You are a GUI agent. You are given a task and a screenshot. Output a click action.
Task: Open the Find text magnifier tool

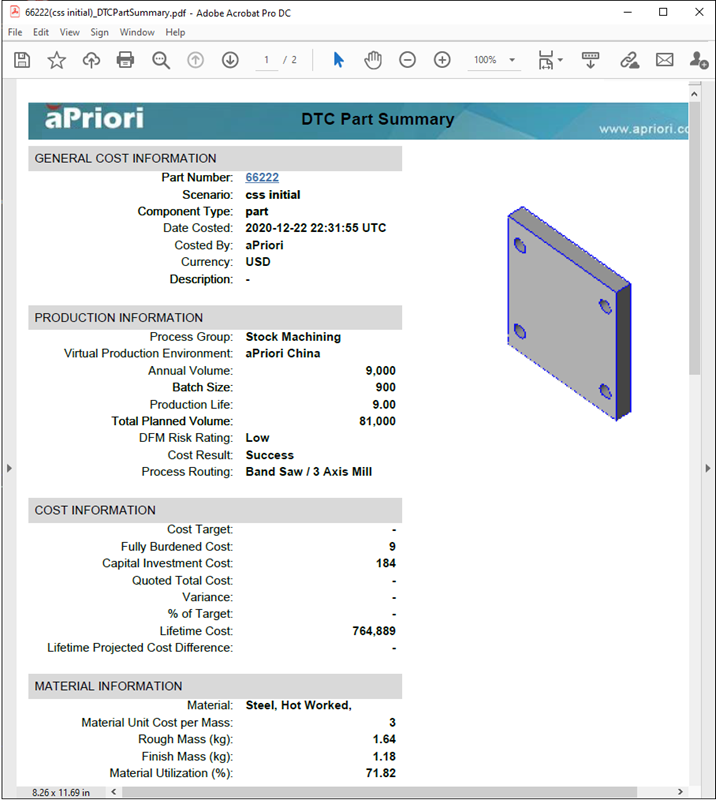161,60
